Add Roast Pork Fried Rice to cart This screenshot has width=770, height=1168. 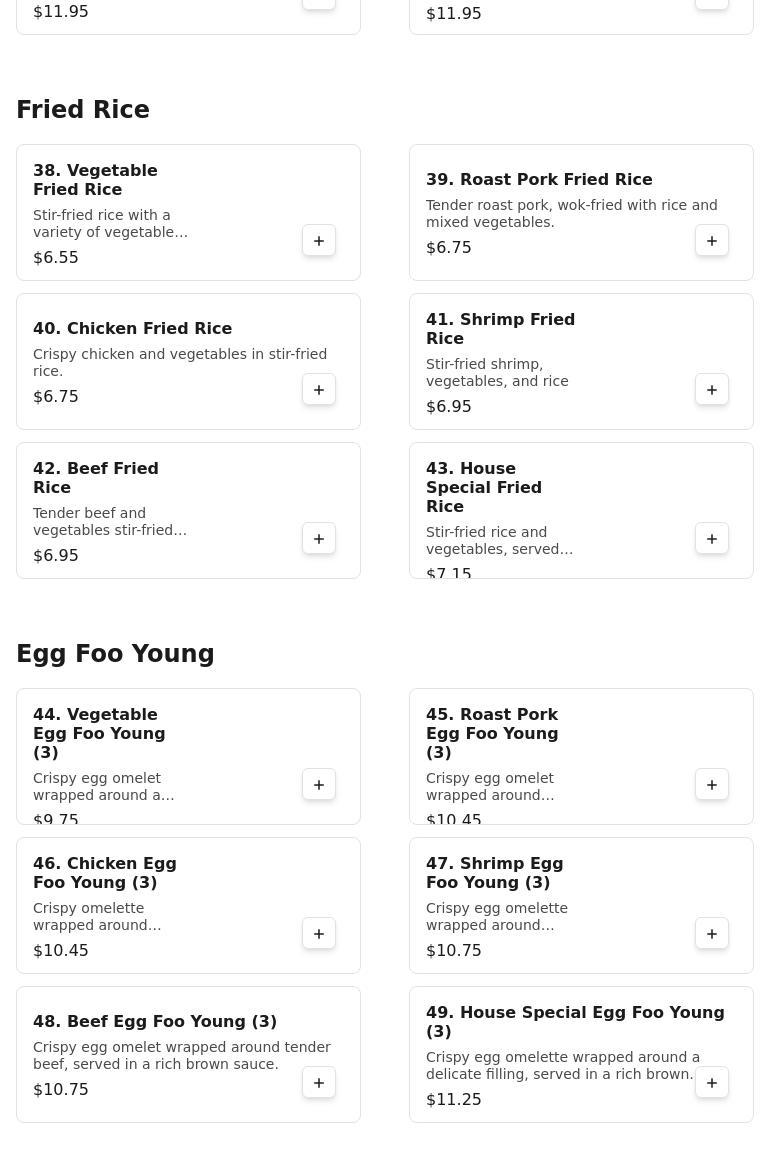click(712, 241)
